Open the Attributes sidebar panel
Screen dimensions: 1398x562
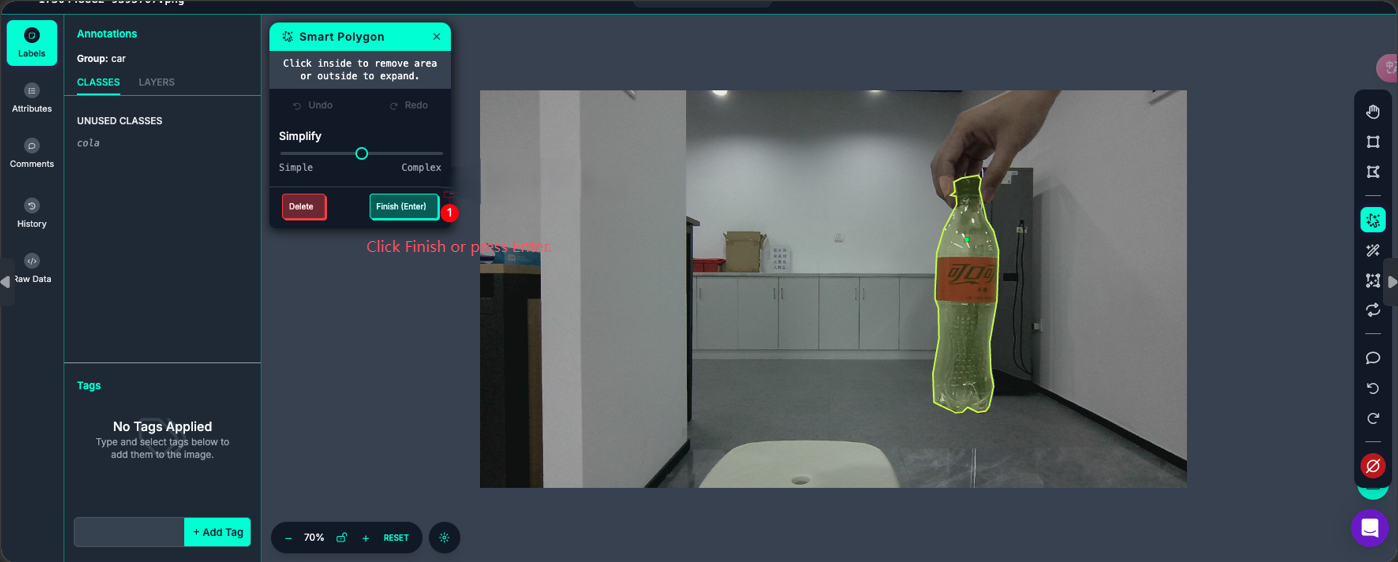point(32,98)
